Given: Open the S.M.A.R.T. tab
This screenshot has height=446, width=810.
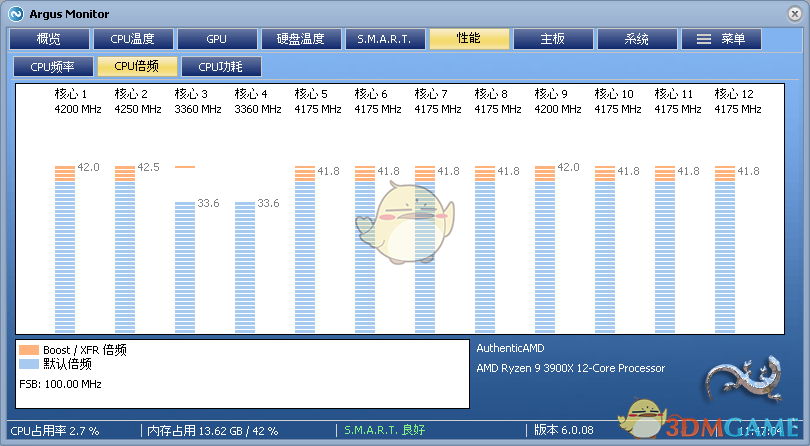Looking at the screenshot, I should click(385, 39).
